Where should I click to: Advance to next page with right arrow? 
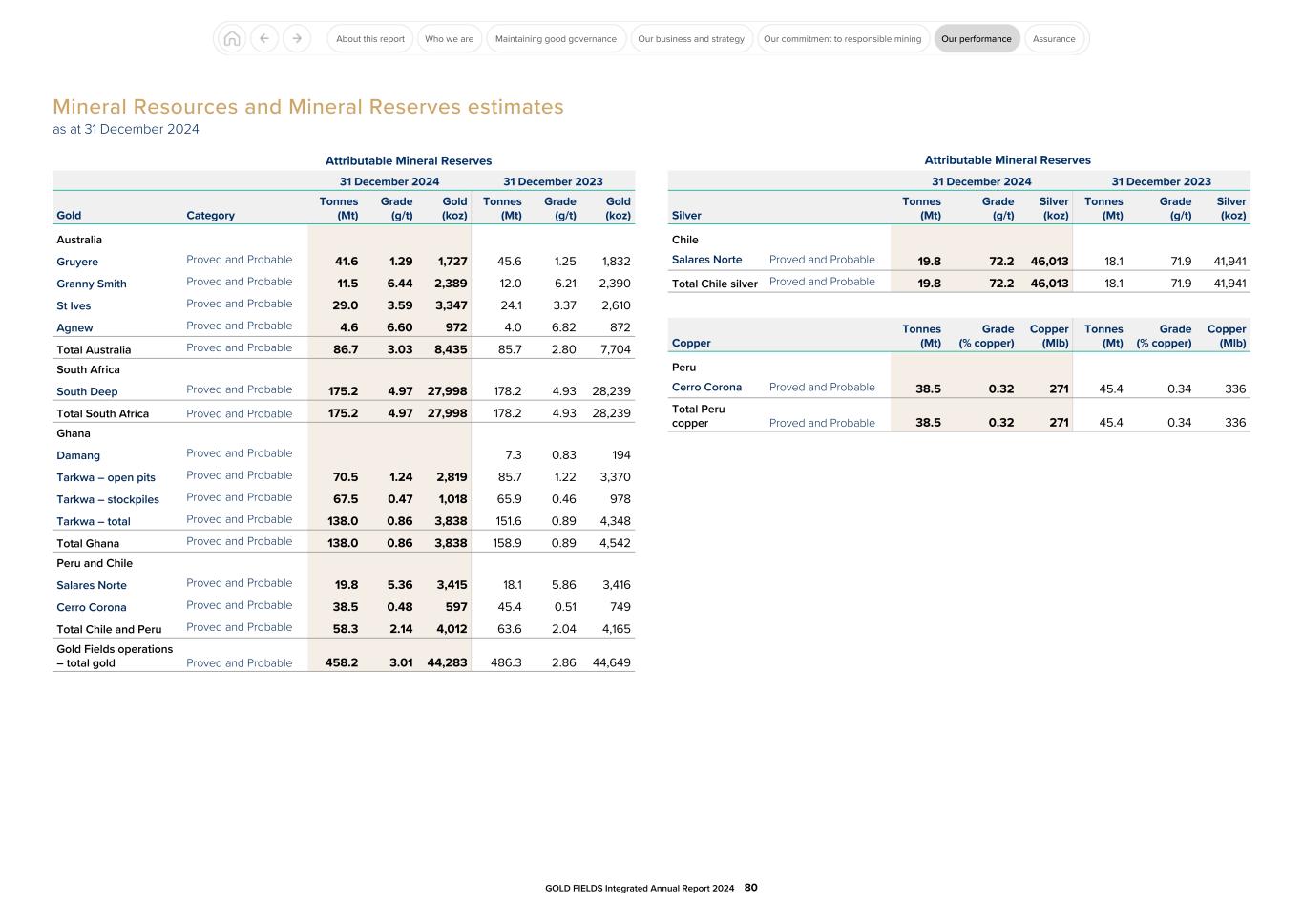pos(297,38)
